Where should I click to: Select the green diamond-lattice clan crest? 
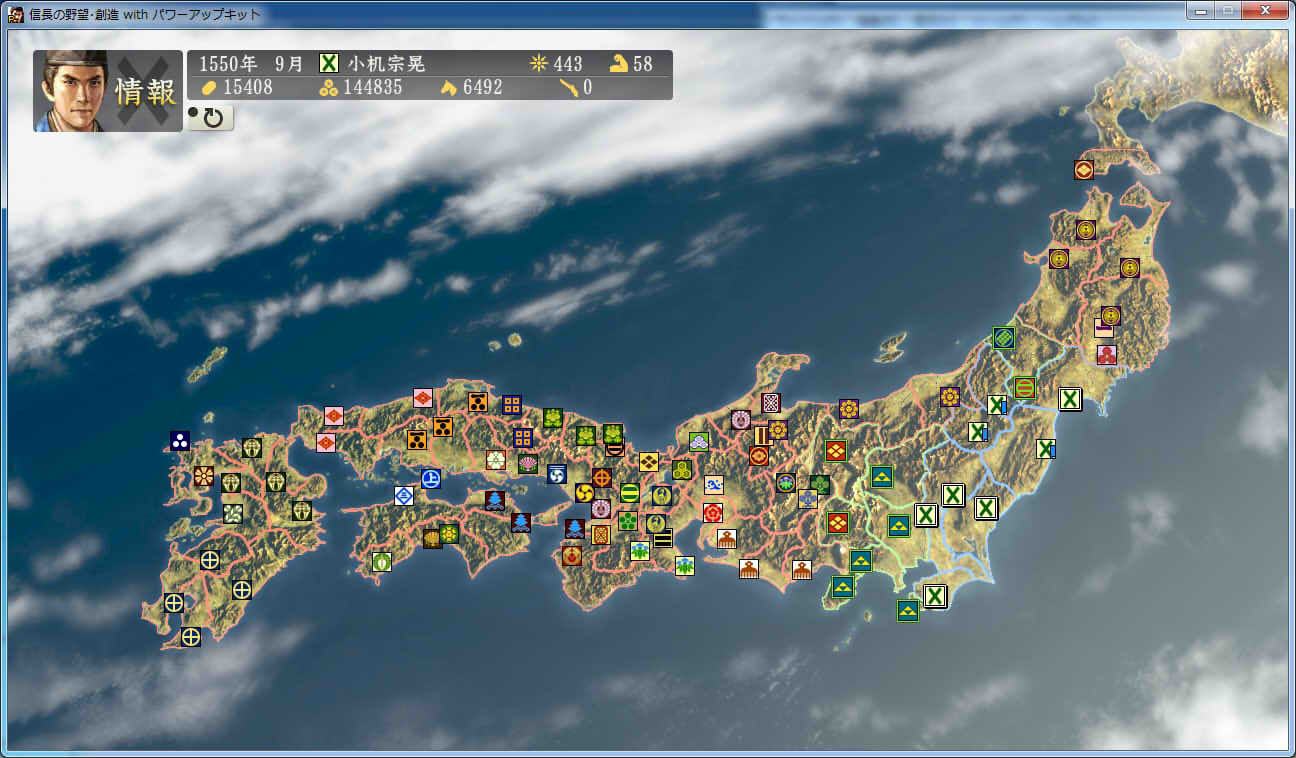1004,338
